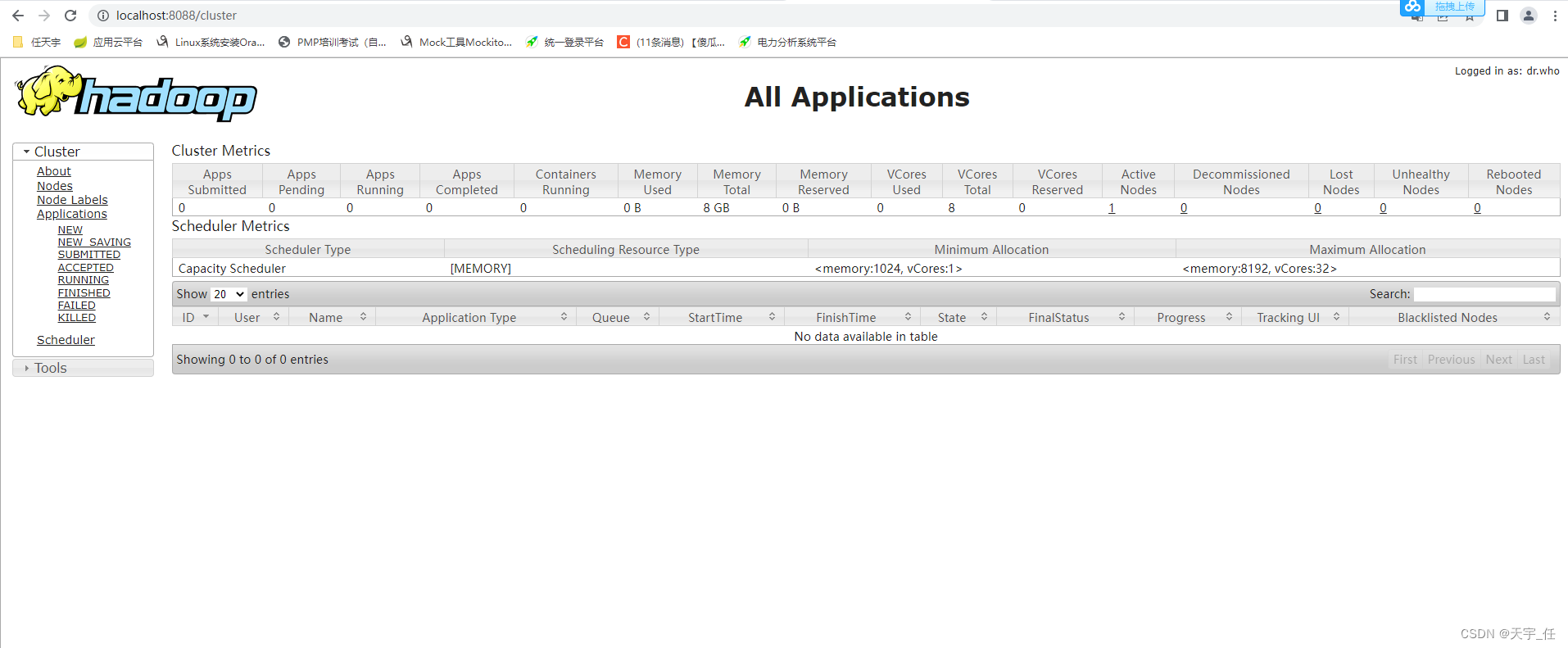Show FINISHED applications list
Screen dimensions: 1568x648
point(84,293)
